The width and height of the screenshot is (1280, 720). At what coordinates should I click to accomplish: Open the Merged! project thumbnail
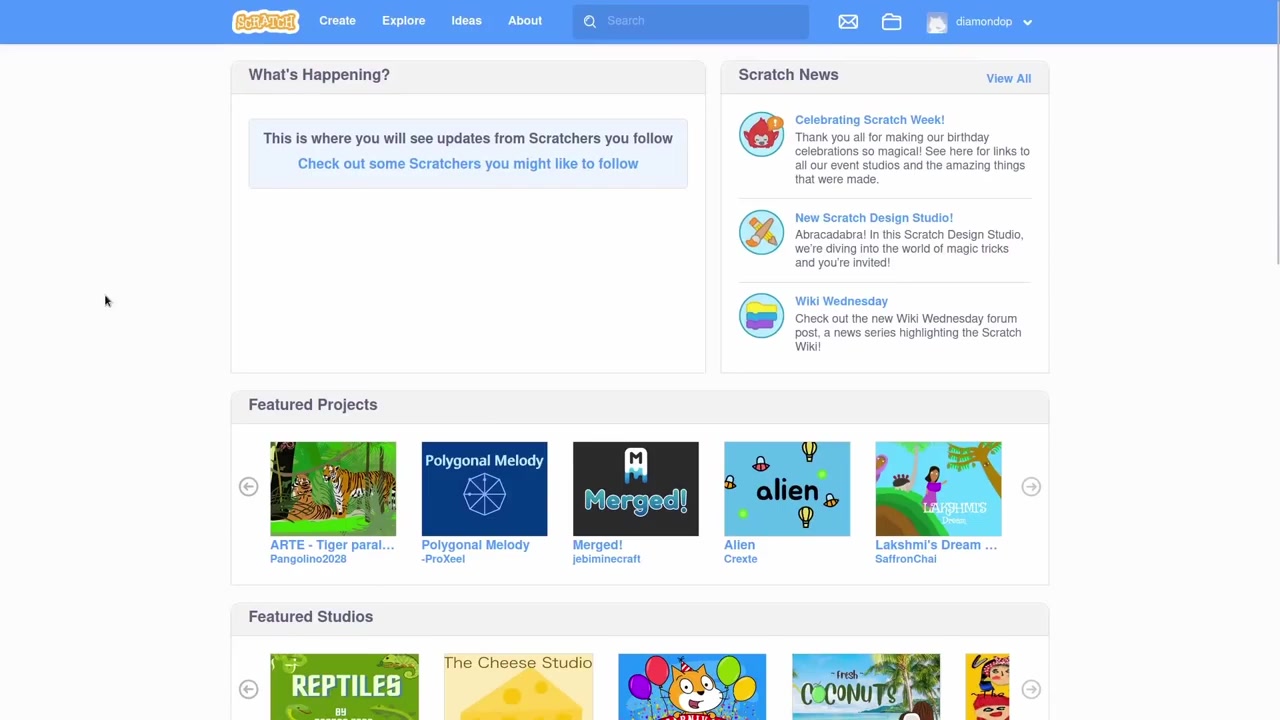click(x=636, y=489)
